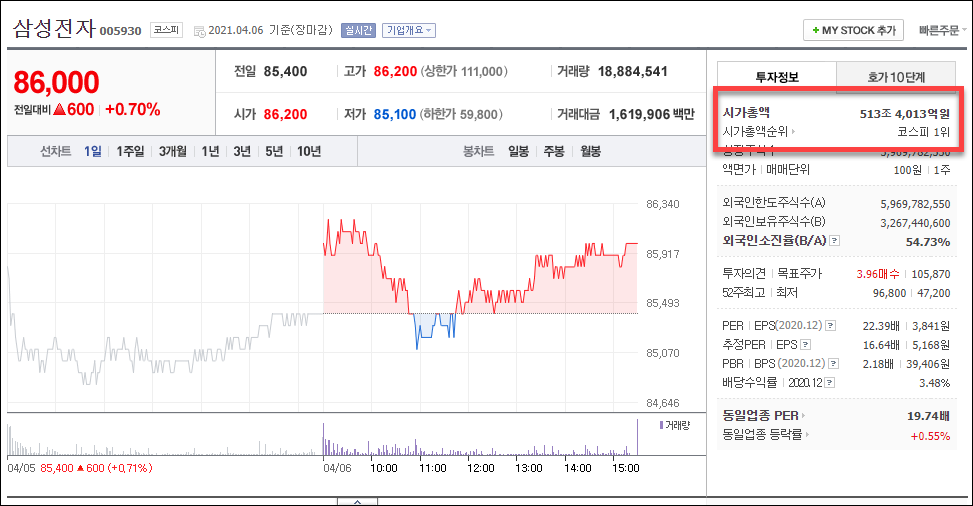Toggle the 실시간 real-time button

358,30
